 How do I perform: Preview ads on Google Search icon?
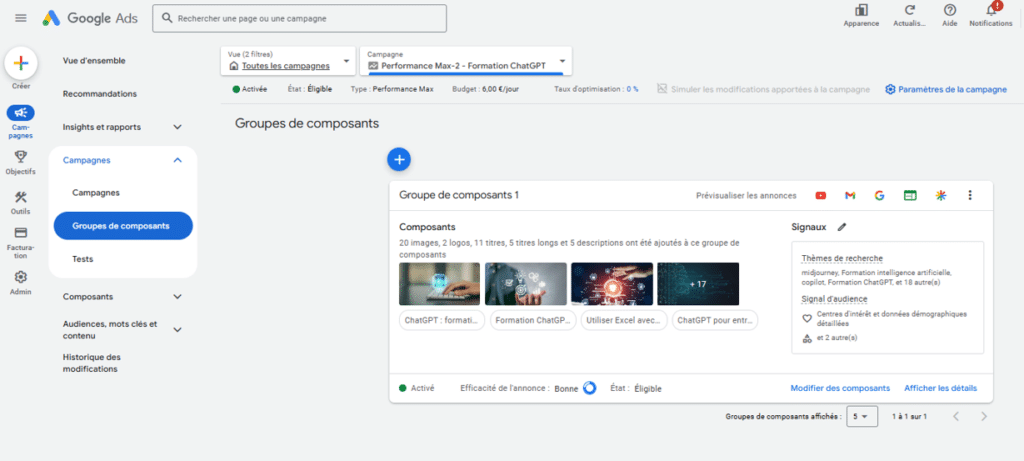point(879,195)
